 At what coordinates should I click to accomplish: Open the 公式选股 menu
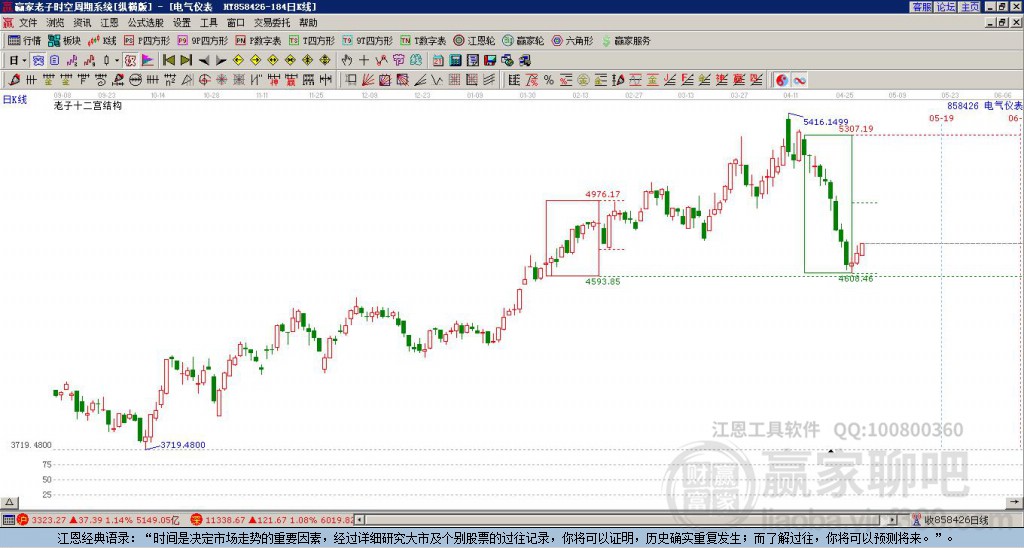tap(145, 23)
